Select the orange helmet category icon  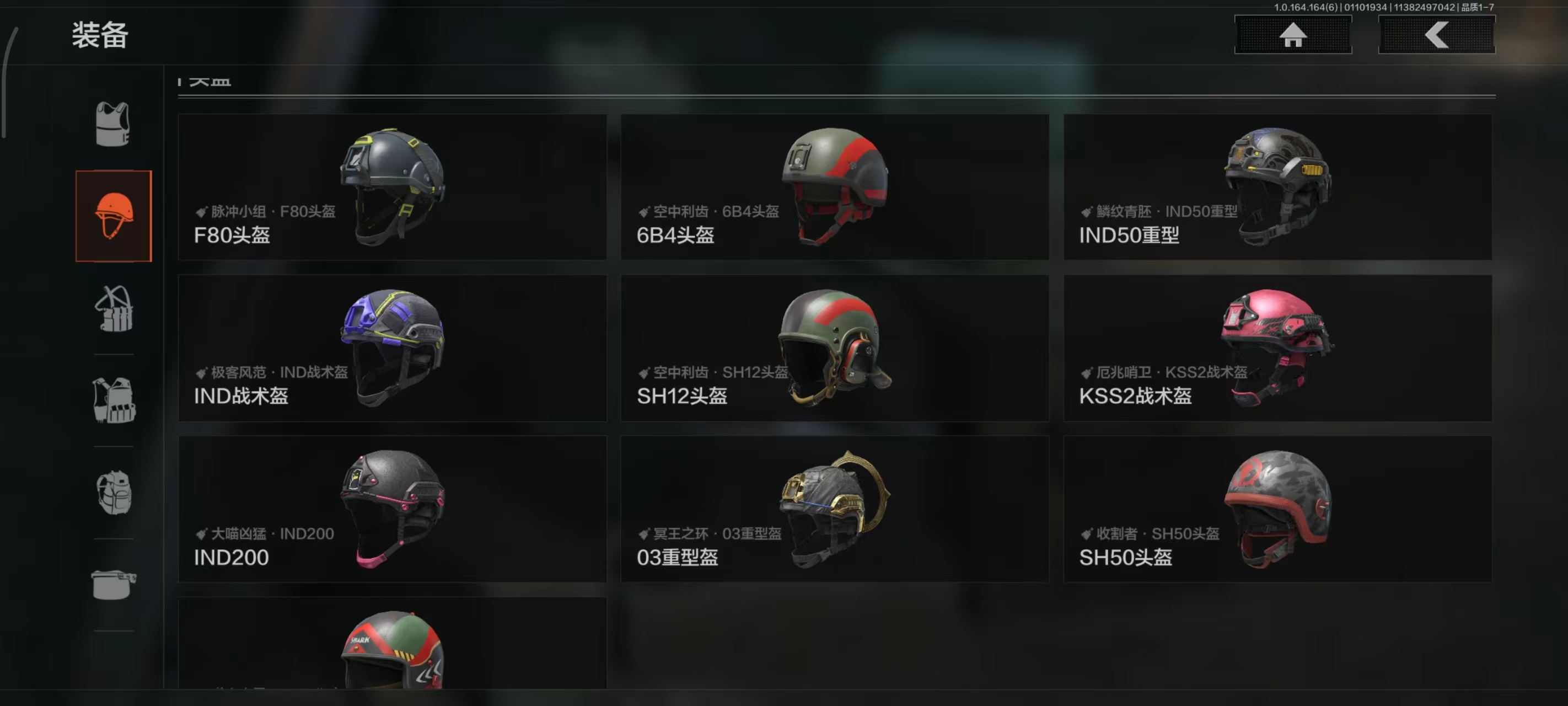(x=113, y=216)
